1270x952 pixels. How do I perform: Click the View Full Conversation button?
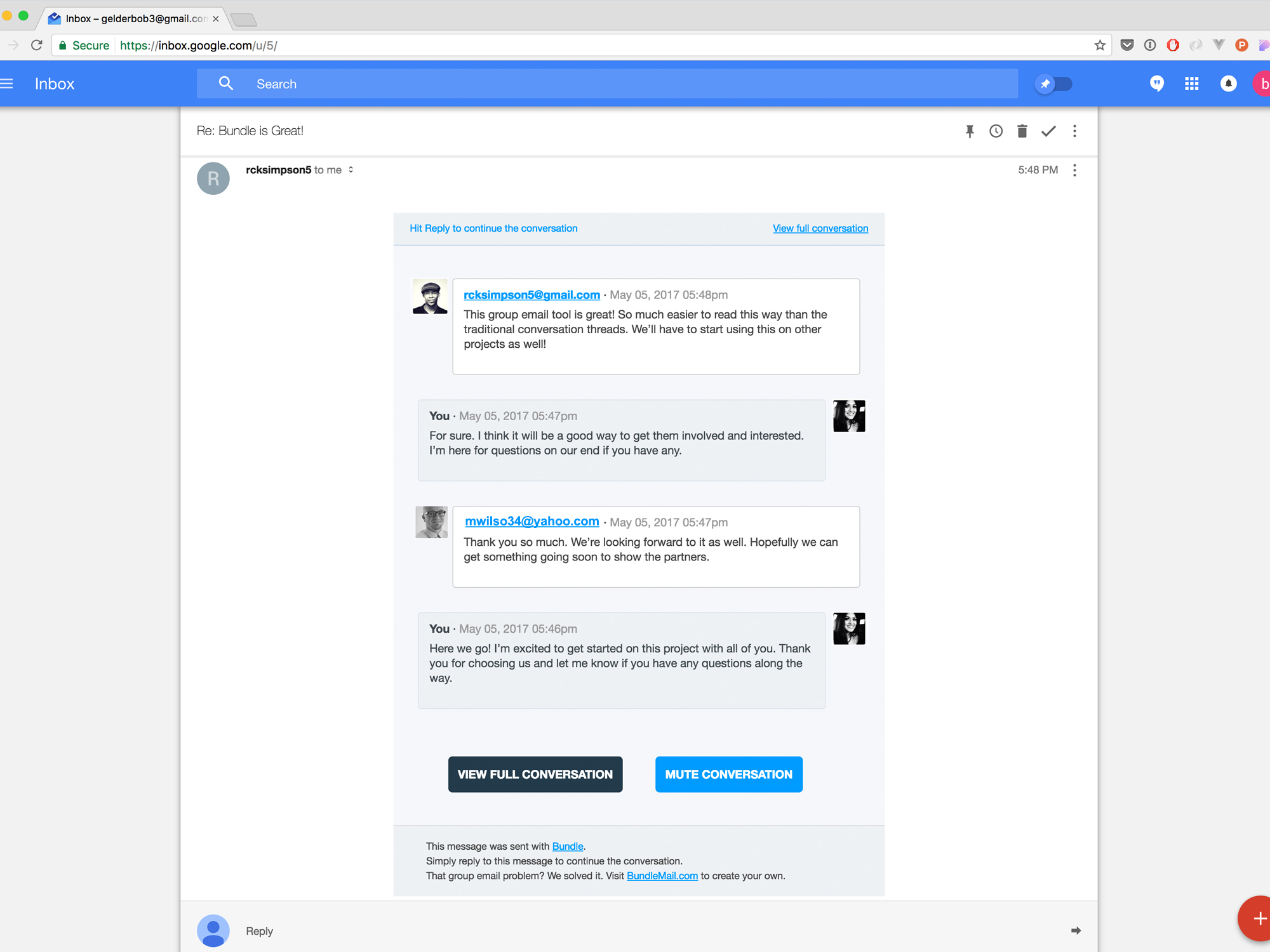(535, 774)
